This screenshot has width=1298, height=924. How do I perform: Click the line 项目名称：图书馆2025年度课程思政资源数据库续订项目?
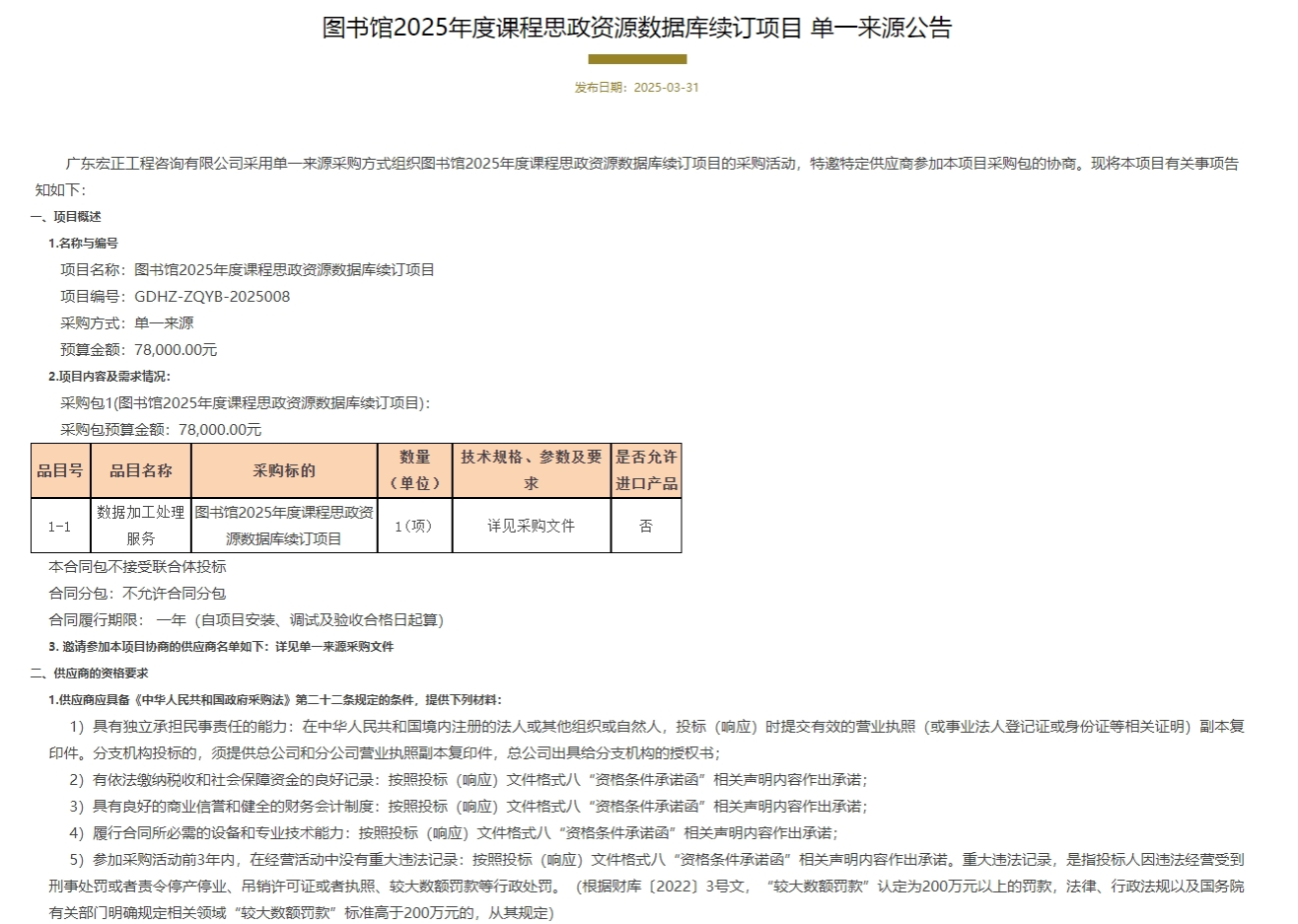click(x=248, y=270)
